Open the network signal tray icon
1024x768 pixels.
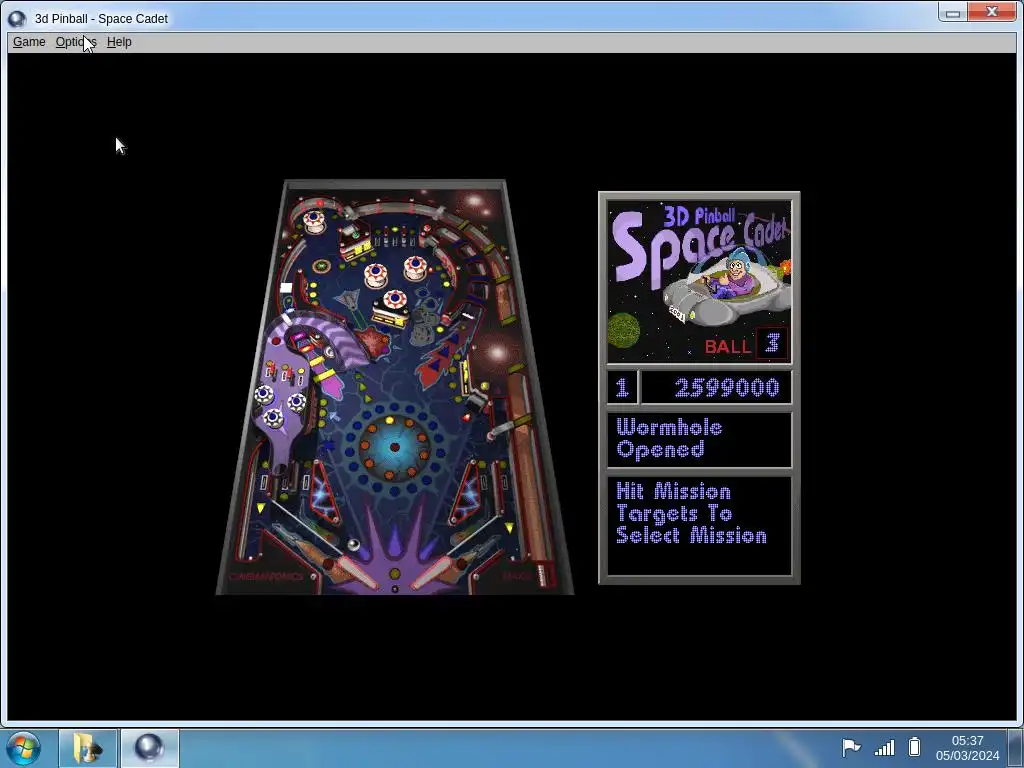(x=884, y=748)
